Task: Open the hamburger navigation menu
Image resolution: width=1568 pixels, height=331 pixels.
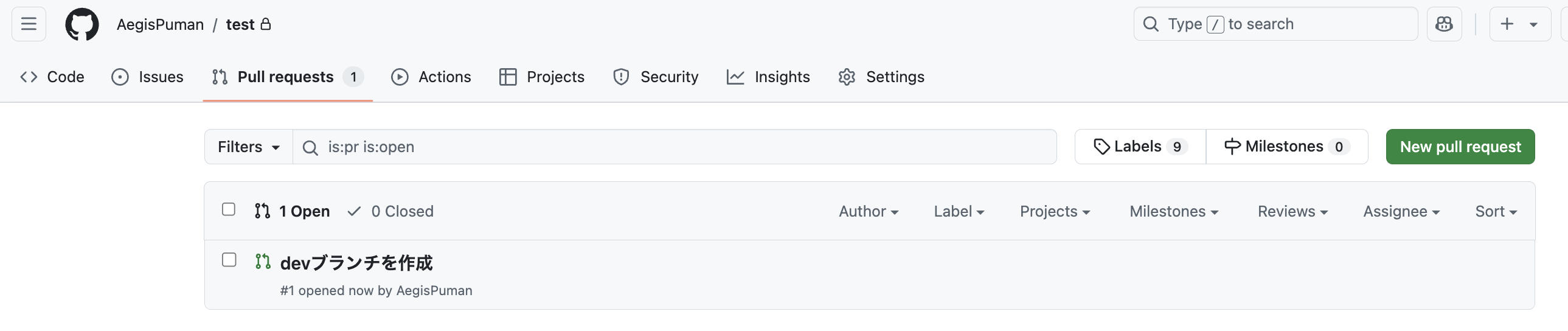Action: point(29,24)
